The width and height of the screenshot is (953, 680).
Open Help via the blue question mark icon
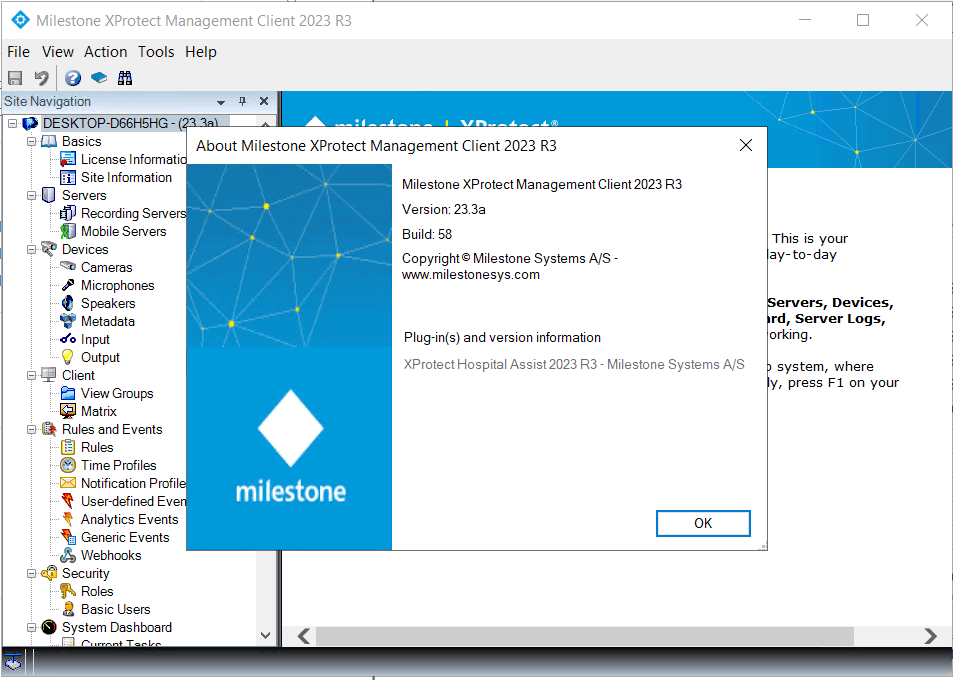point(71,77)
